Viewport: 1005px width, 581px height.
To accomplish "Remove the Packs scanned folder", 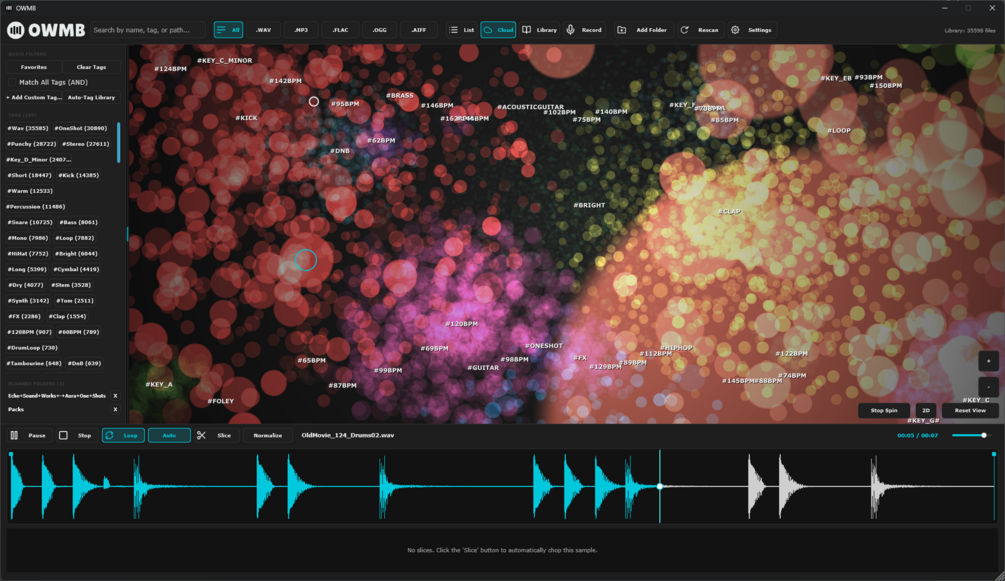I will [x=115, y=409].
